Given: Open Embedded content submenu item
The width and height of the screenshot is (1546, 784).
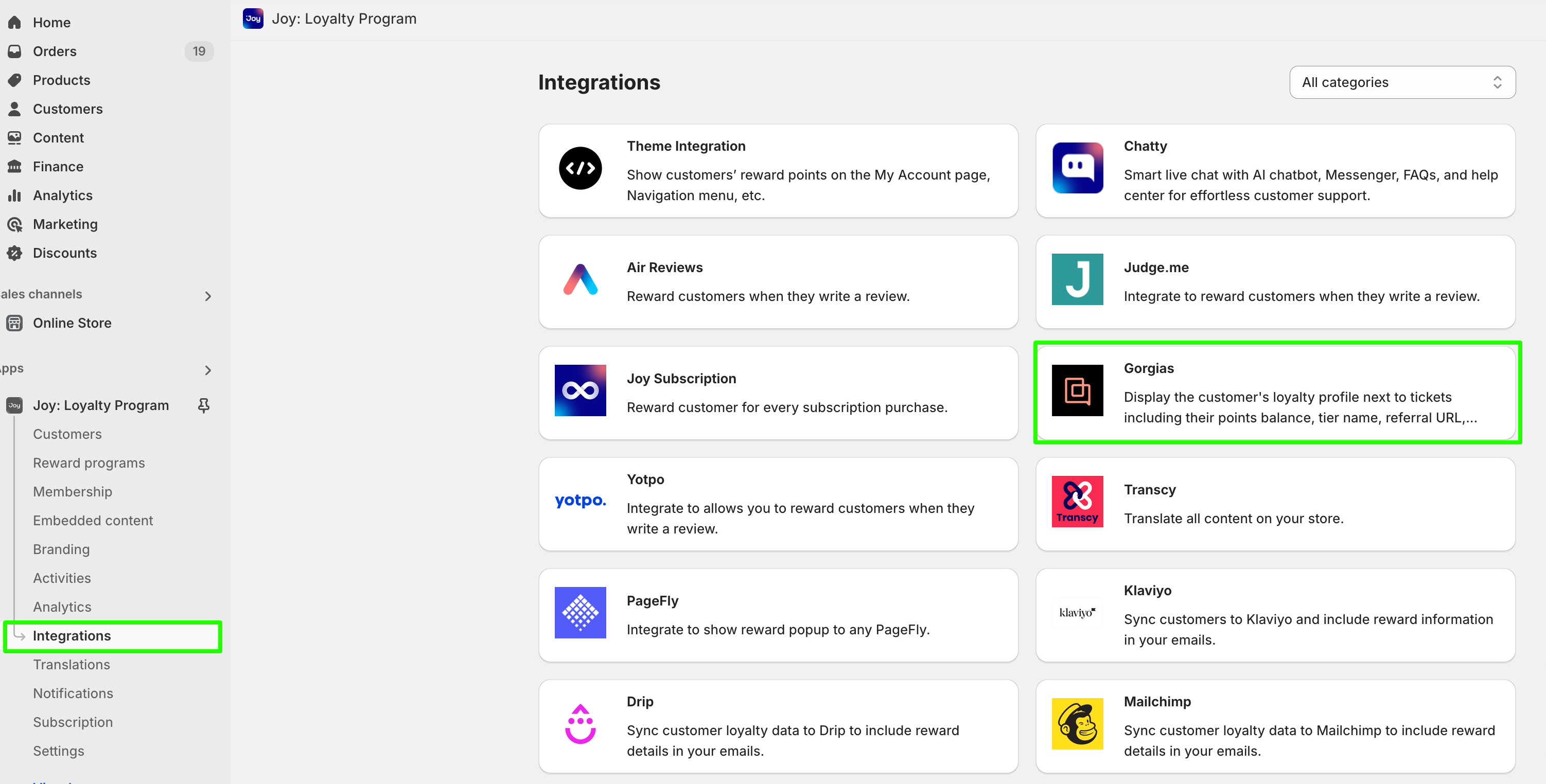Looking at the screenshot, I should click(x=93, y=520).
